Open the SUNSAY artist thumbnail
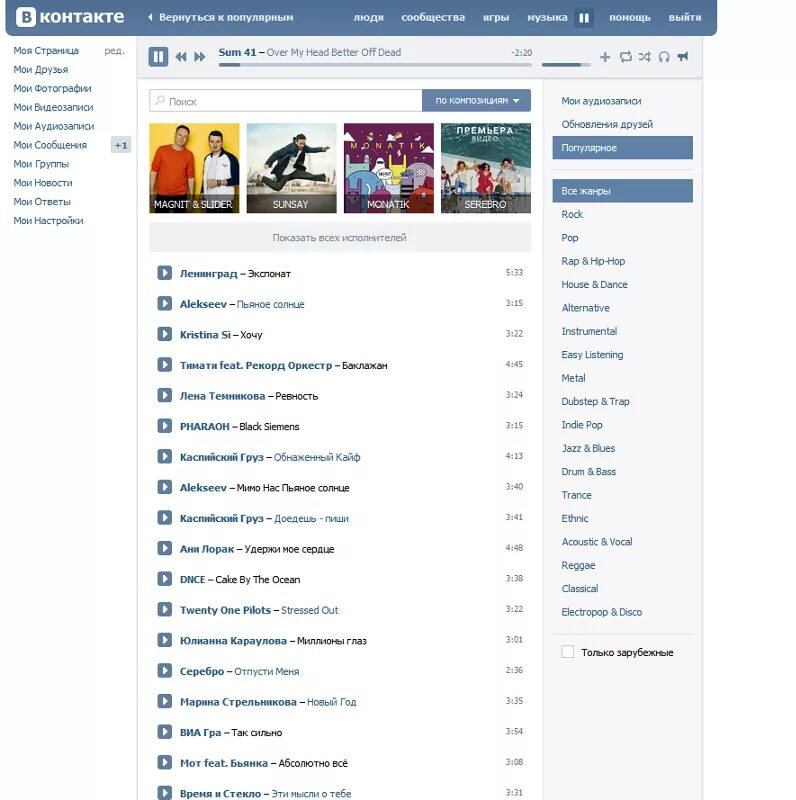Screen dimensions: 796x800 (x=291, y=168)
